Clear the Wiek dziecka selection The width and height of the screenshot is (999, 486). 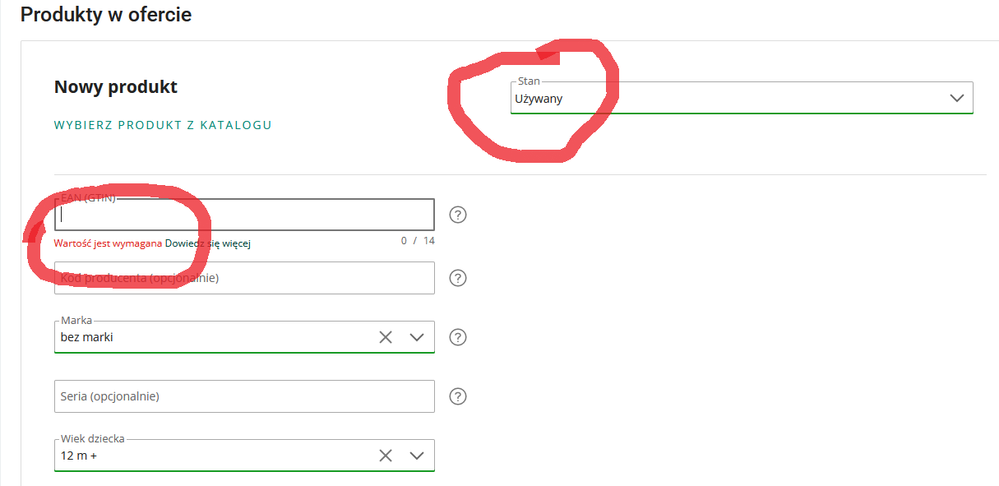386,456
